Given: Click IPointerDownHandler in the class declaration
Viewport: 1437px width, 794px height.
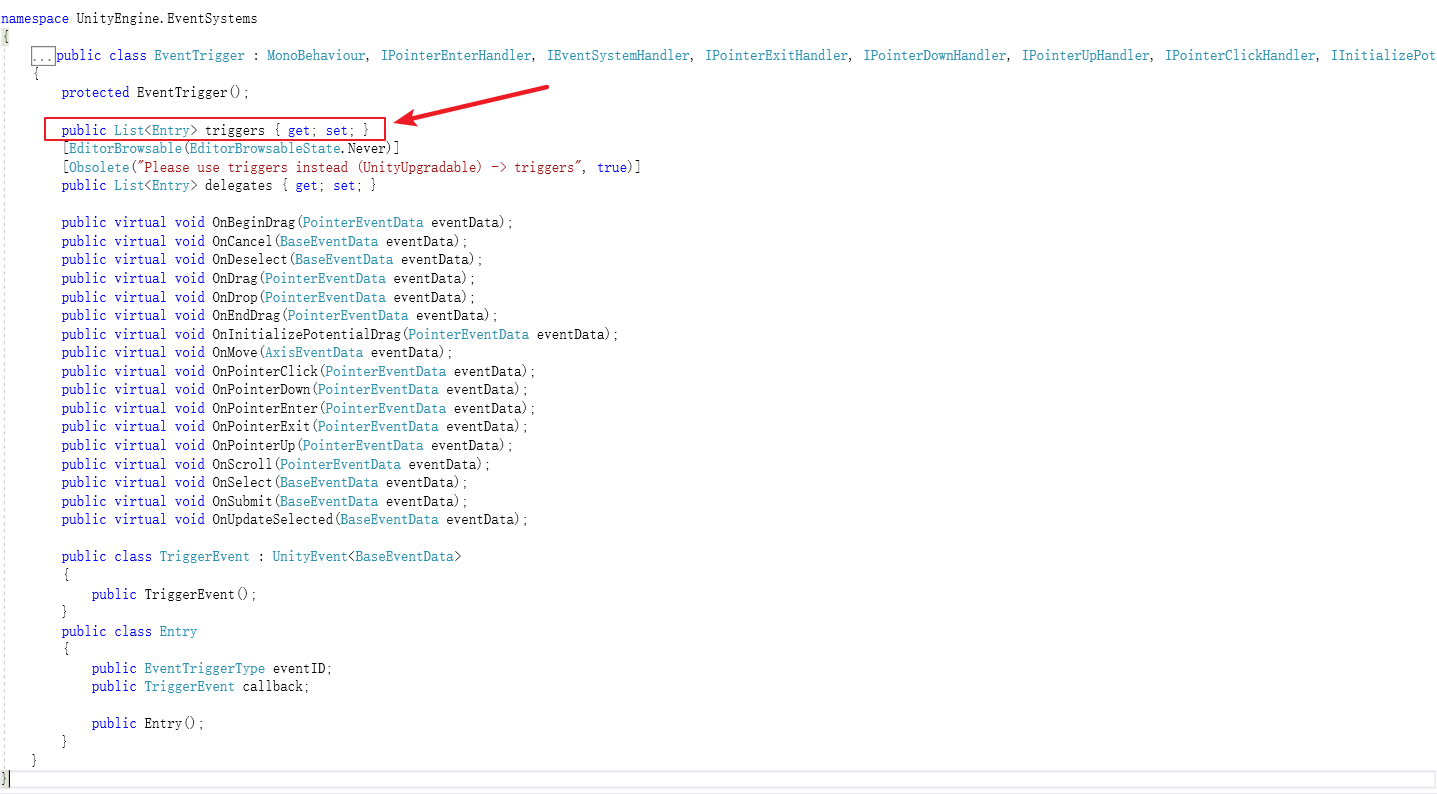Looking at the screenshot, I should [935, 56].
